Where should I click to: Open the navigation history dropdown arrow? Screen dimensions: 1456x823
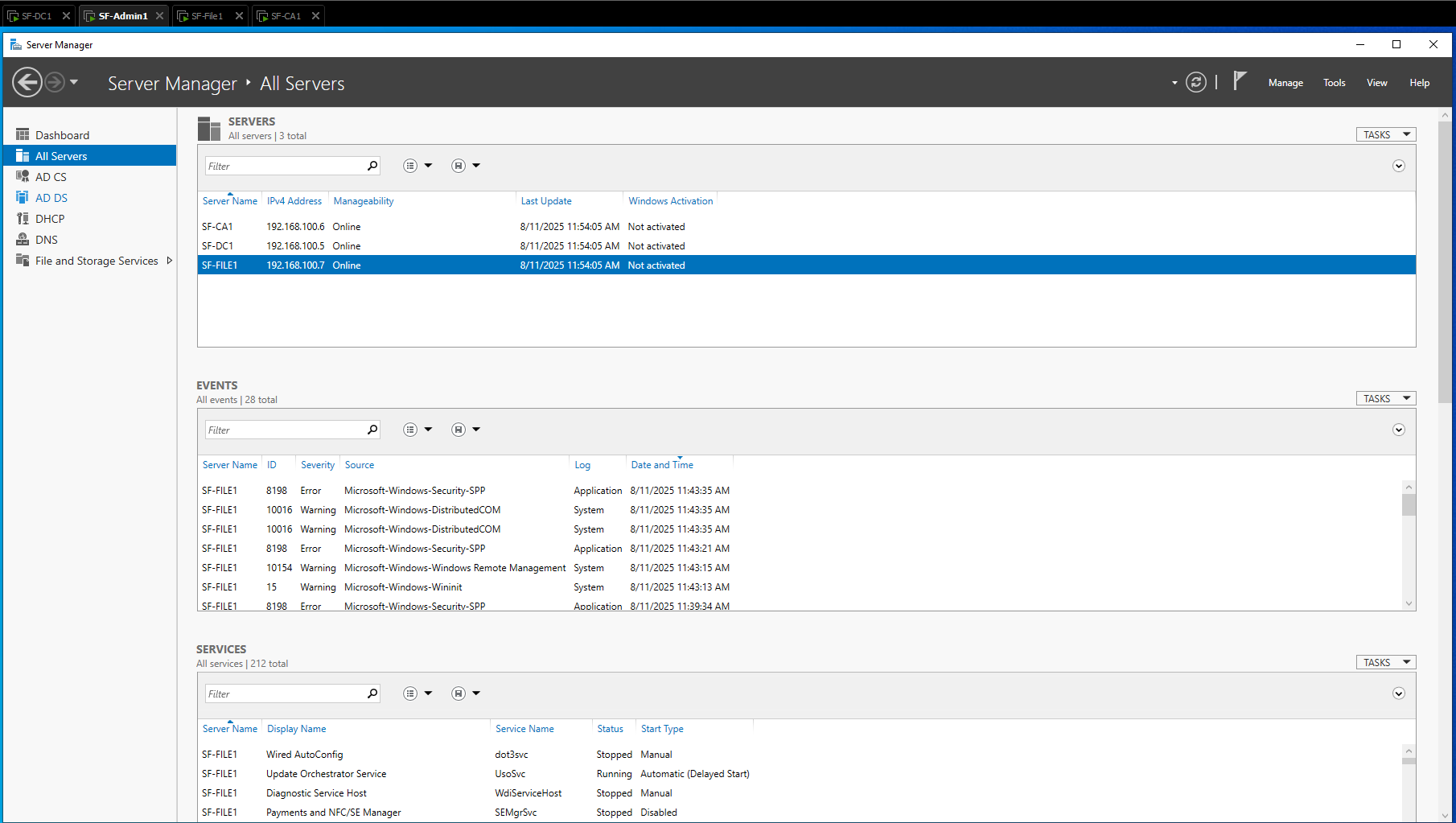[x=72, y=81]
